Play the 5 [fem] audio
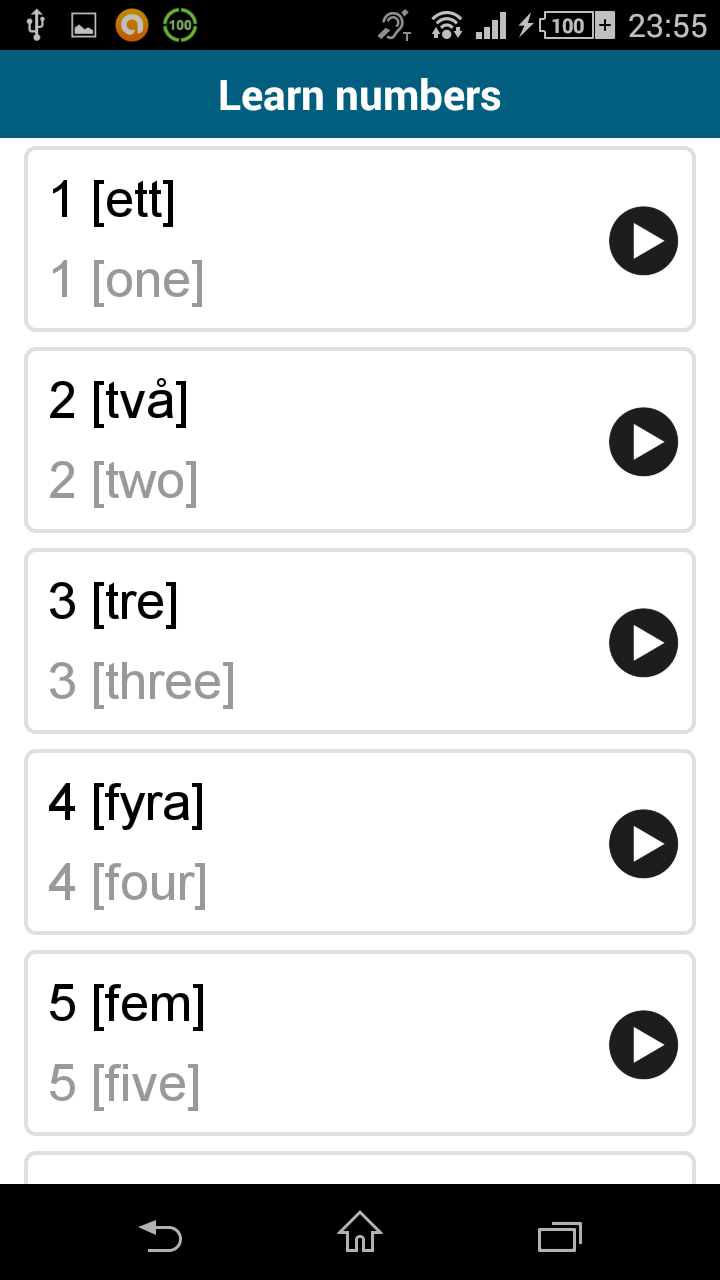 (x=643, y=1045)
